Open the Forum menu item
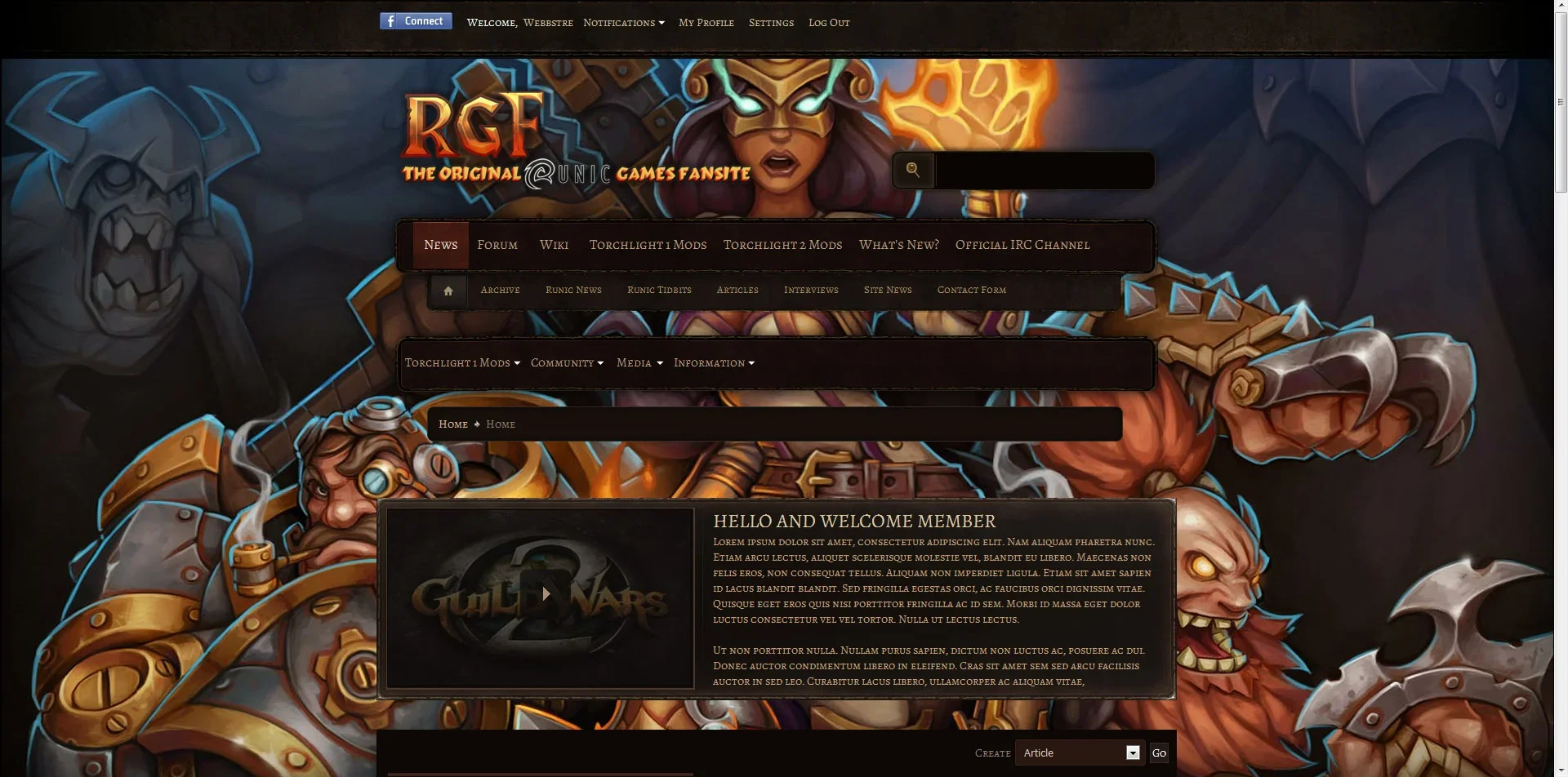 [497, 245]
